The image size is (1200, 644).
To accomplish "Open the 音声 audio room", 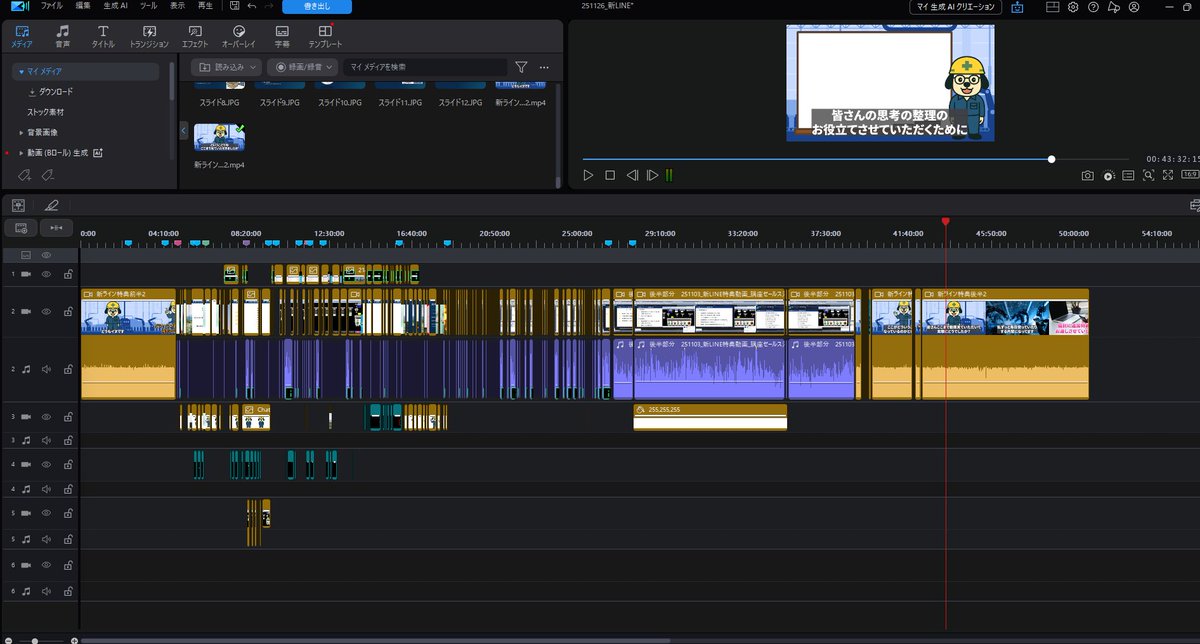I will (x=63, y=36).
